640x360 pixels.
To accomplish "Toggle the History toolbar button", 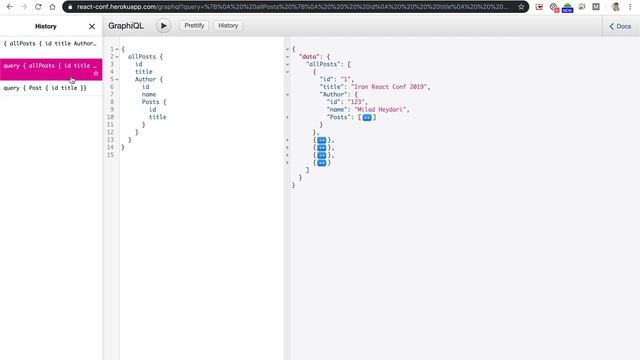I will [x=228, y=26].
